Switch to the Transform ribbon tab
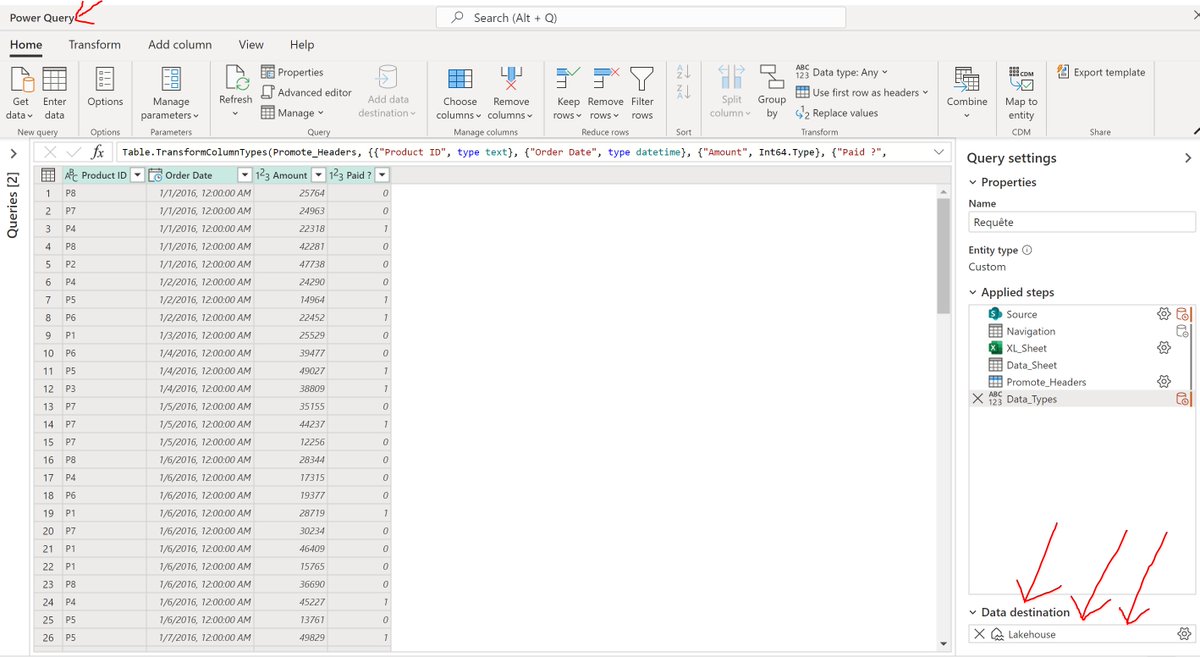Image resolution: width=1200 pixels, height=657 pixels. [x=95, y=45]
